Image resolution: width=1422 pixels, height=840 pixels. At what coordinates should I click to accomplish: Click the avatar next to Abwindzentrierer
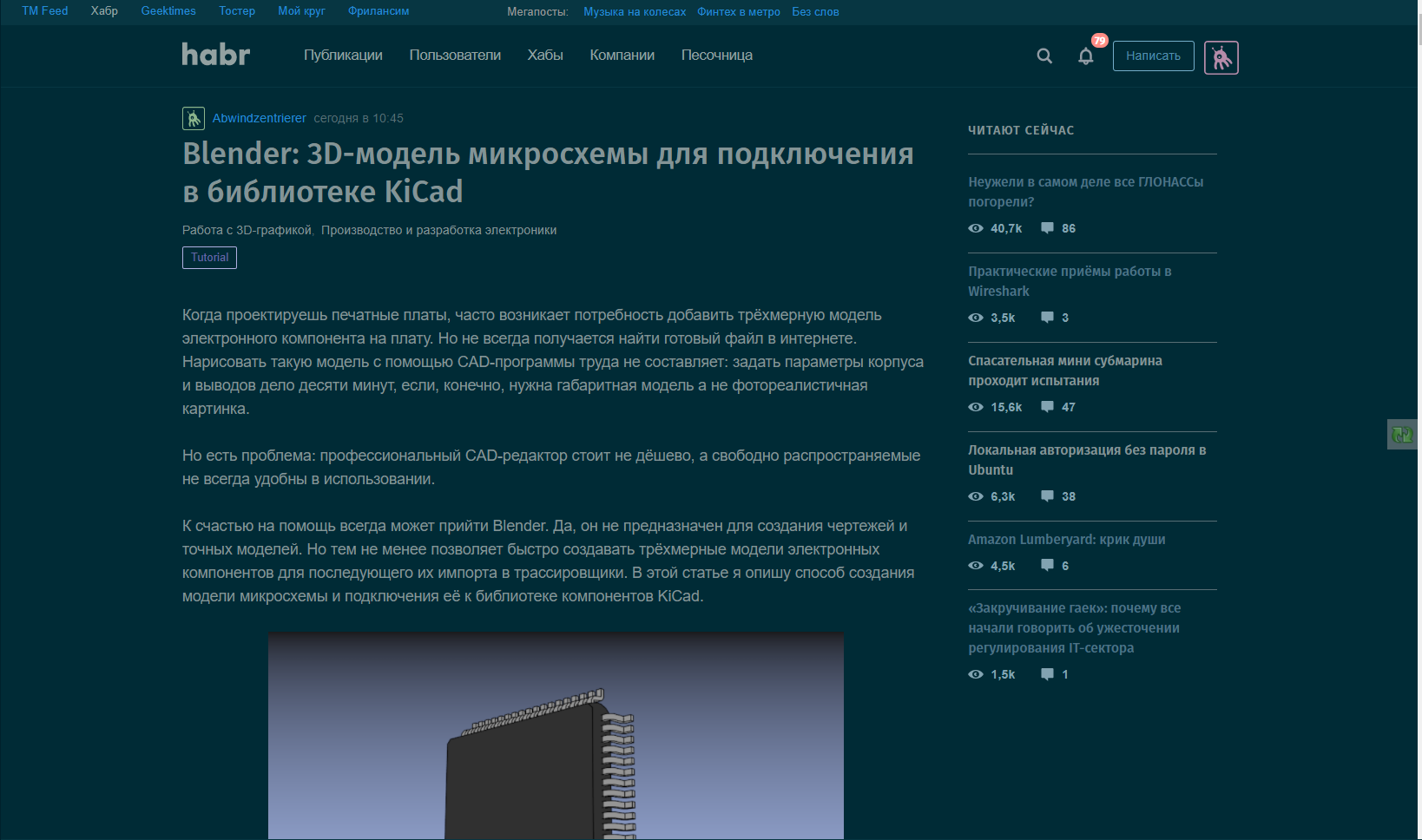pyautogui.click(x=193, y=118)
